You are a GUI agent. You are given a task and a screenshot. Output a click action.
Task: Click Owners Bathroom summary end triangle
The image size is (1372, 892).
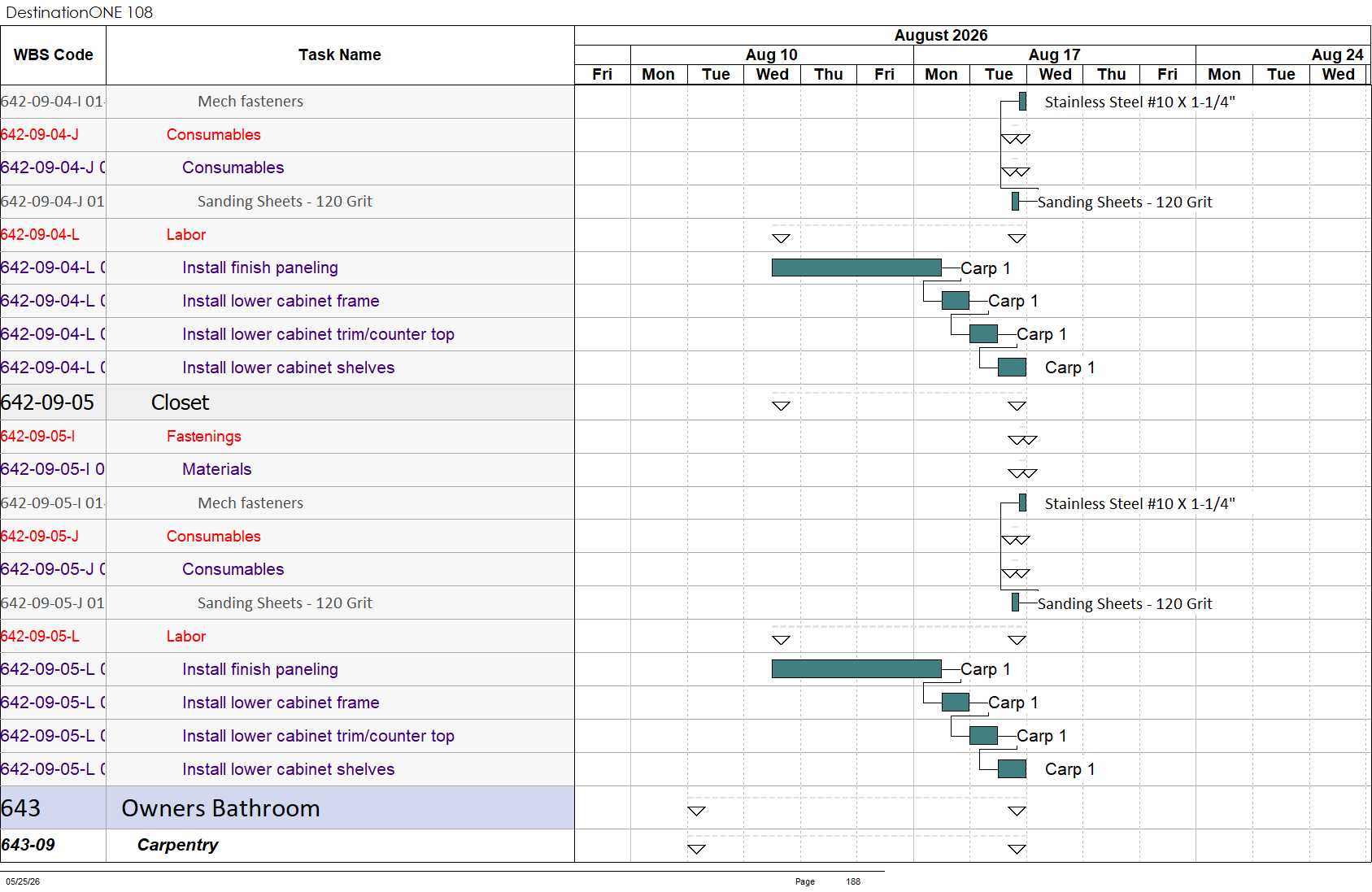(1017, 811)
